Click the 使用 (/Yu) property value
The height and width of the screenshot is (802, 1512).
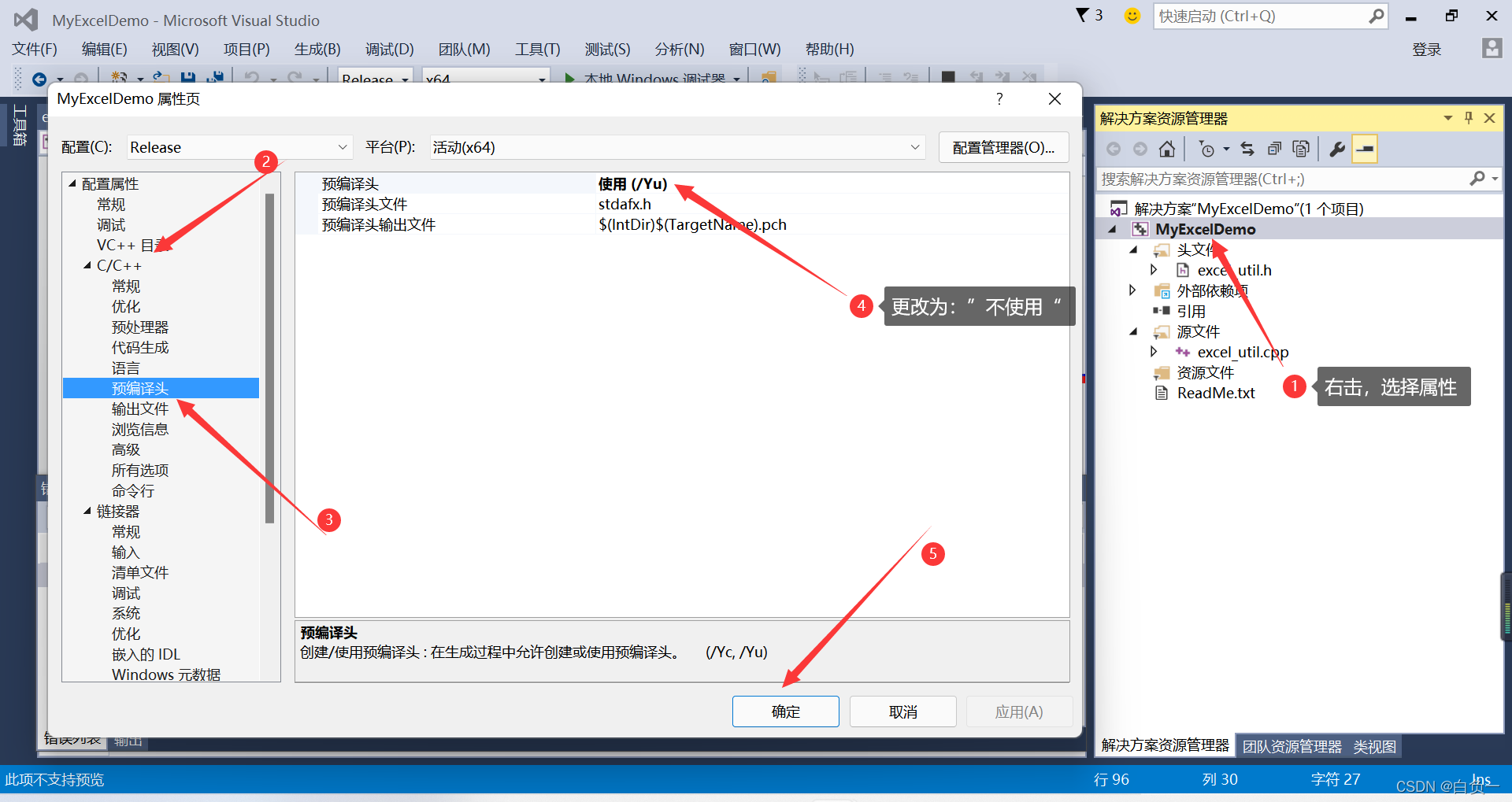click(633, 183)
